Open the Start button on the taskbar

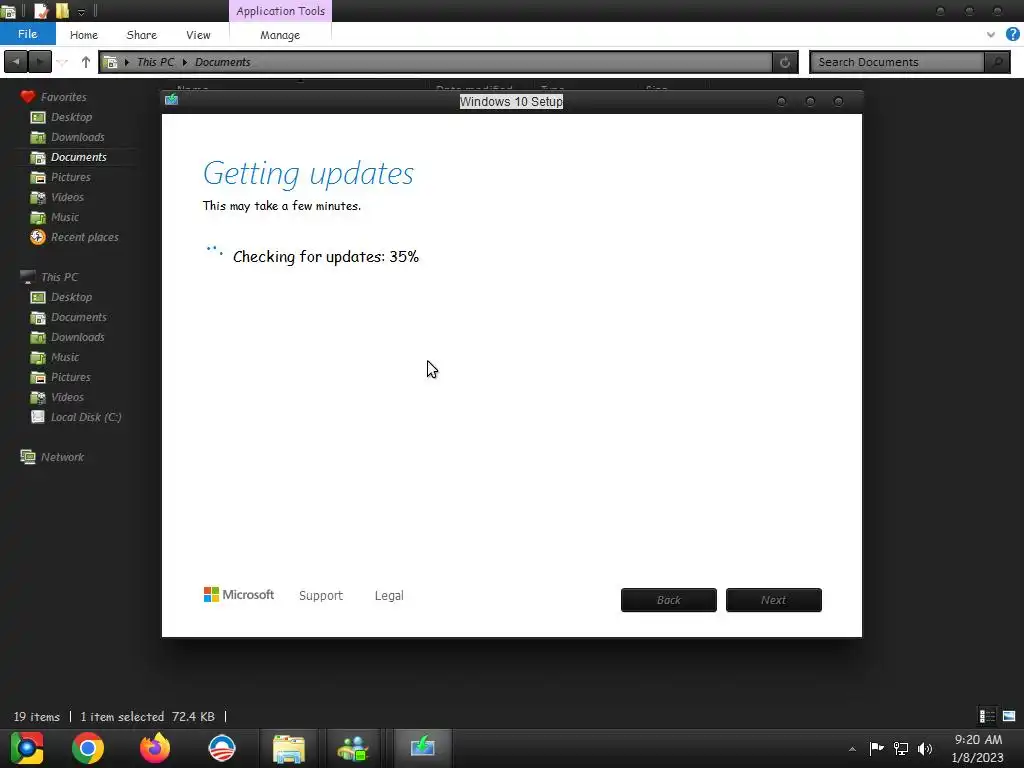[x=27, y=748]
